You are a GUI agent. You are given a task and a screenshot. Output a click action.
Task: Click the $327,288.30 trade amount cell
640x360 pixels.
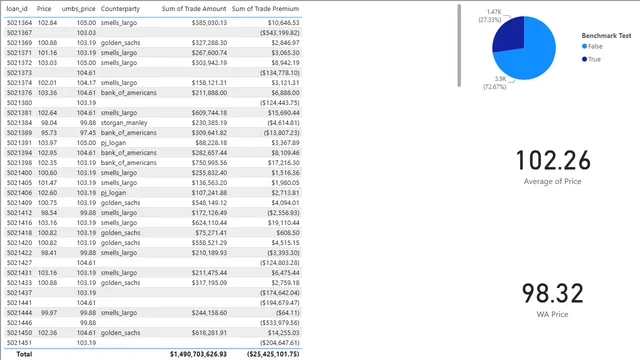coord(209,42)
